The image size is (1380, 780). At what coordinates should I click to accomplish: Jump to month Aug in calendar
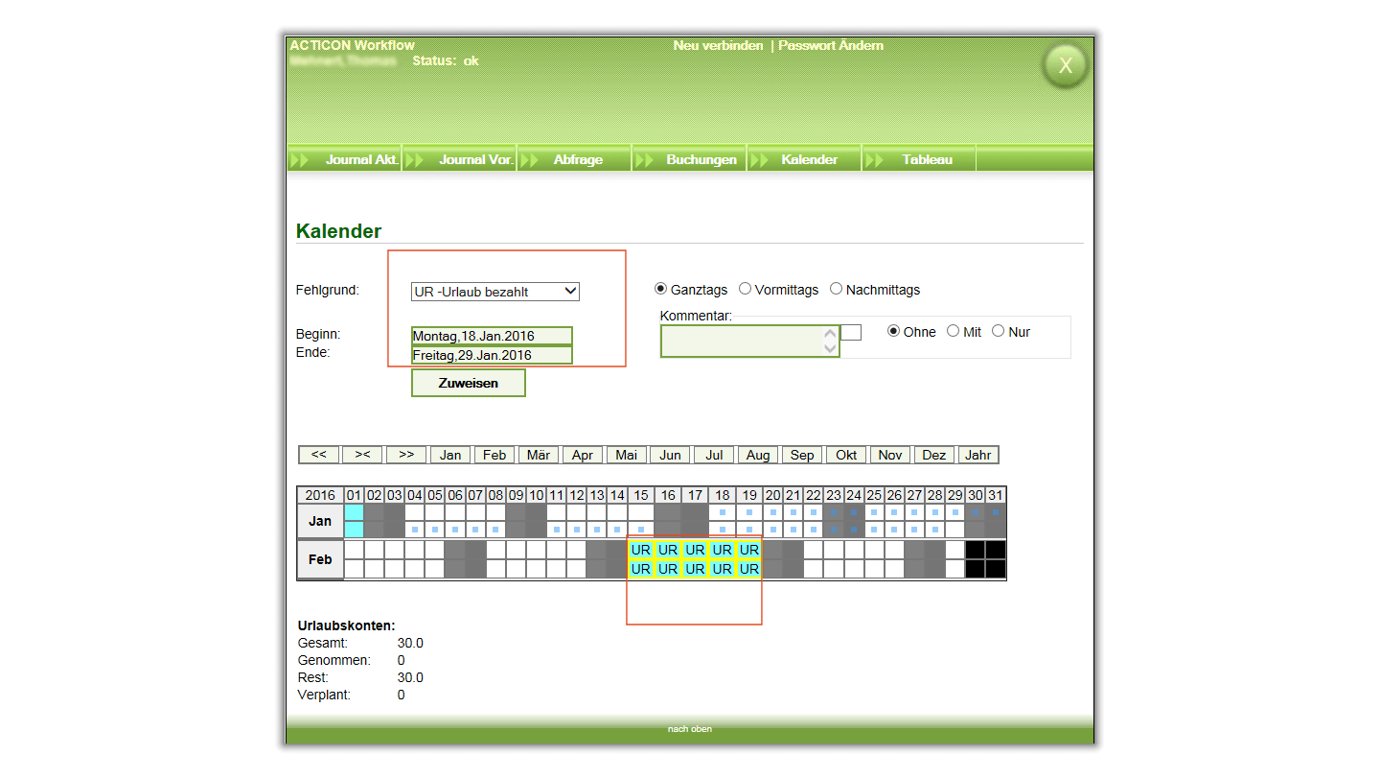point(758,455)
